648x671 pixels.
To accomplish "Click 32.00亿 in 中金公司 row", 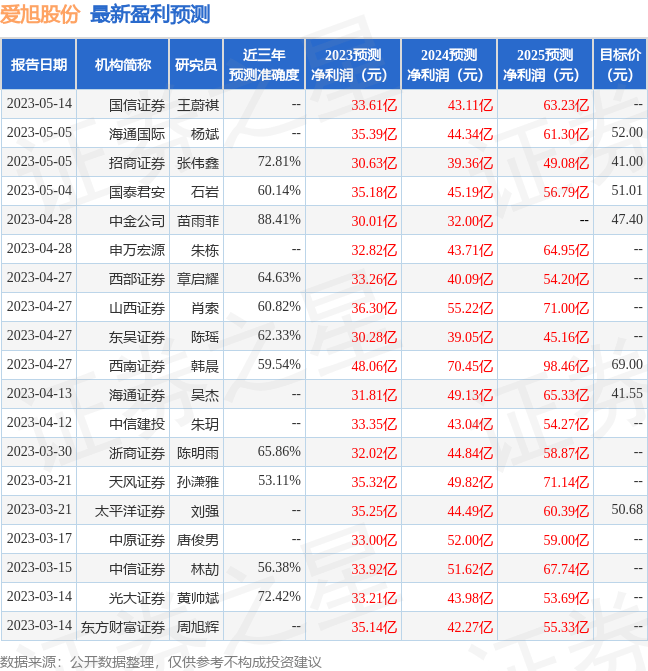I will [470, 221].
